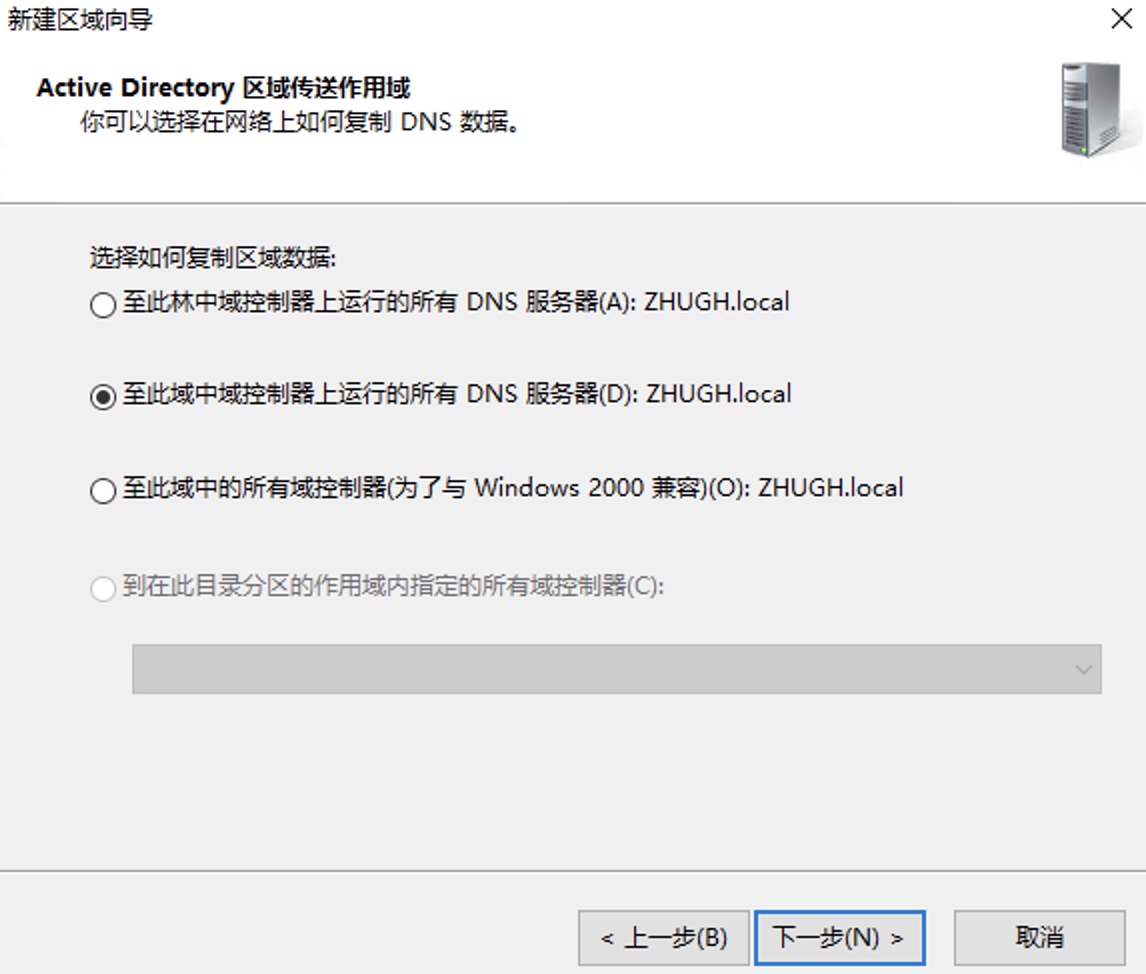The image size is (1146, 974).
Task: Click the heading Active Directory 区域传送作用域
Action: (x=224, y=88)
